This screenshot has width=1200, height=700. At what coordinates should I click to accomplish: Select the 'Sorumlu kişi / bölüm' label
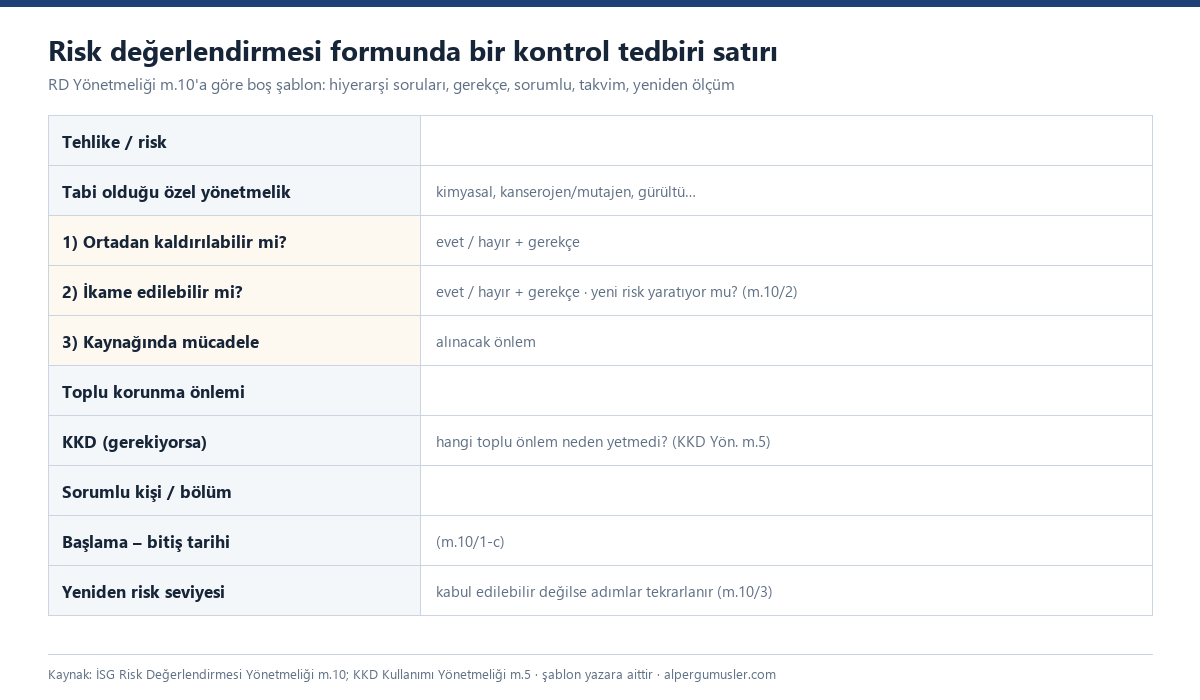tap(234, 491)
